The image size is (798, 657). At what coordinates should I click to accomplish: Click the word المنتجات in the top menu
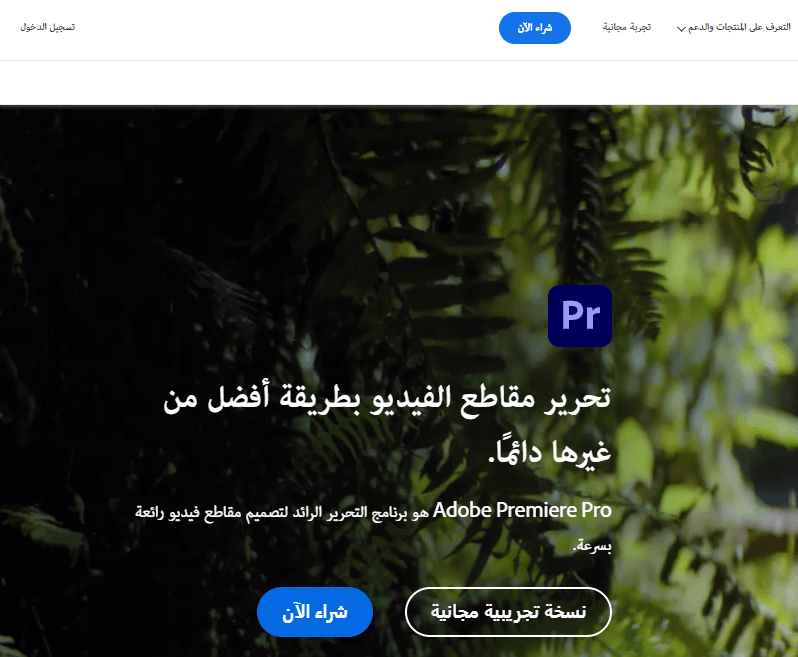click(732, 27)
